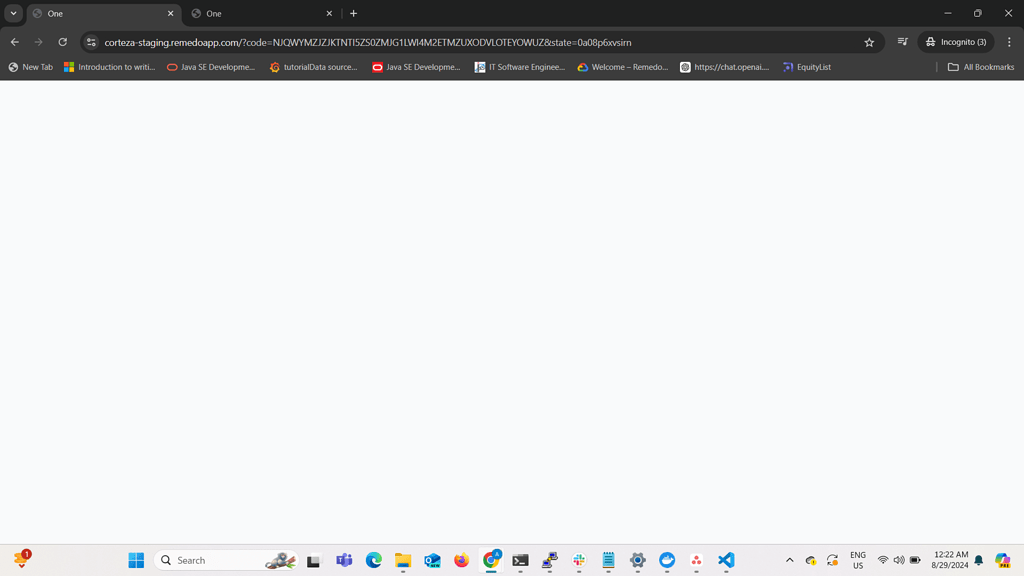
Task: Open Copilot preview icon in taskbar
Action: pos(1002,560)
